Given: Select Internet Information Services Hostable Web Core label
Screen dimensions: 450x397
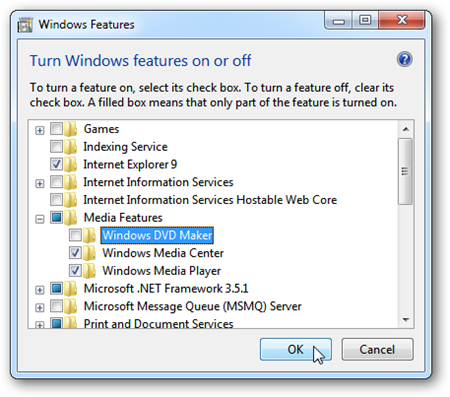Looking at the screenshot, I should coord(210,200).
